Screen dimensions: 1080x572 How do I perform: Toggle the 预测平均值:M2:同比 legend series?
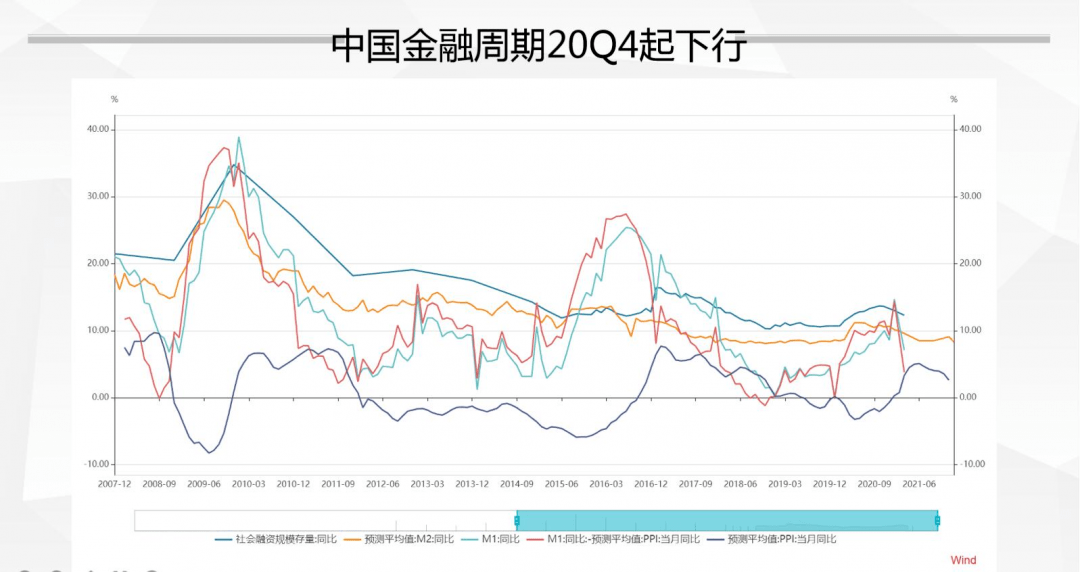point(399,539)
